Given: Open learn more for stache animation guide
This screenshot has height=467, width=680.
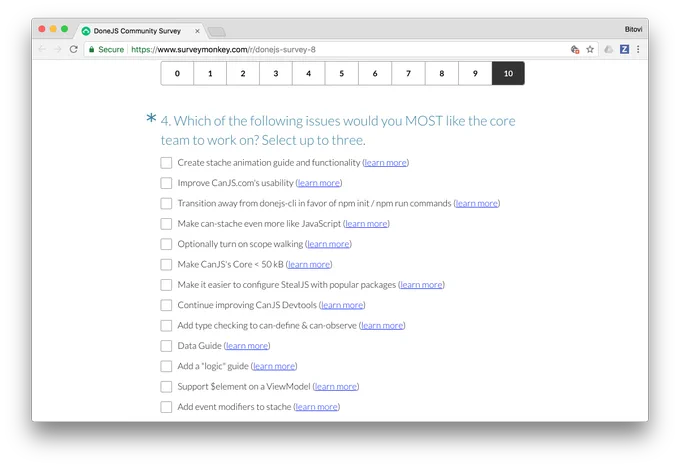Looking at the screenshot, I should (x=386, y=163).
